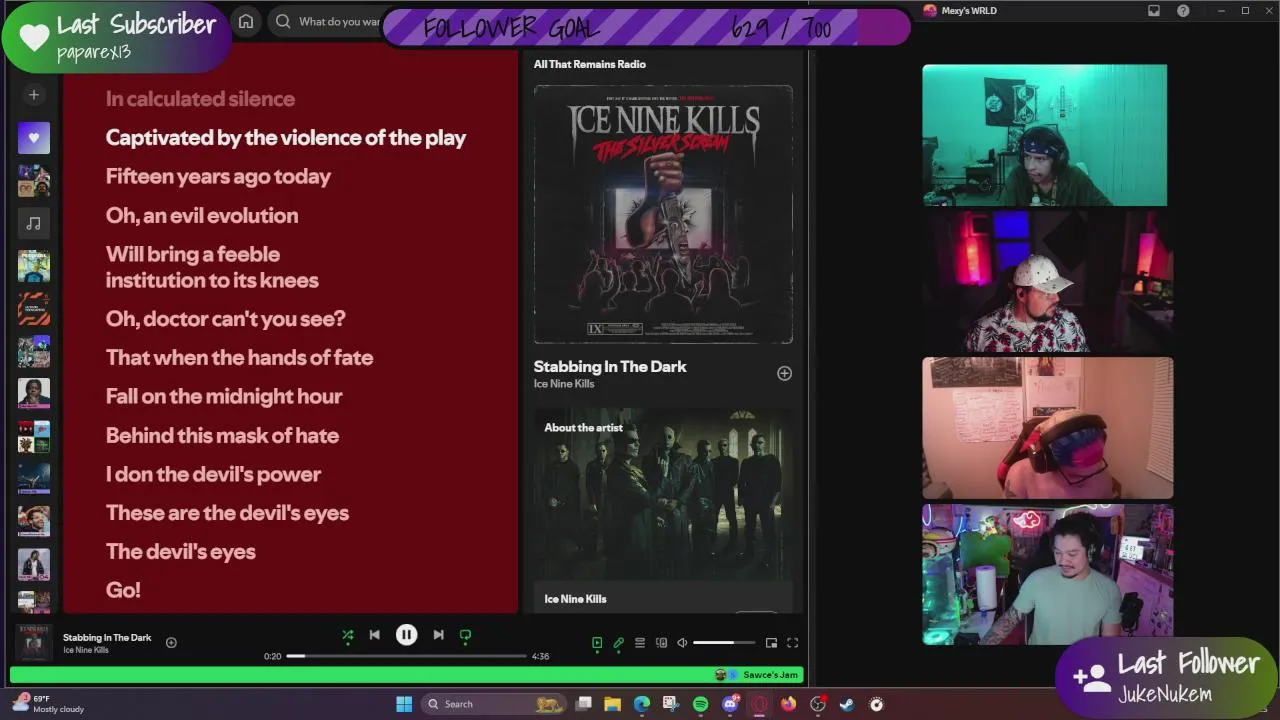Open Ice Nine Kills link under panel title
The image size is (1280, 720).
pos(564,384)
